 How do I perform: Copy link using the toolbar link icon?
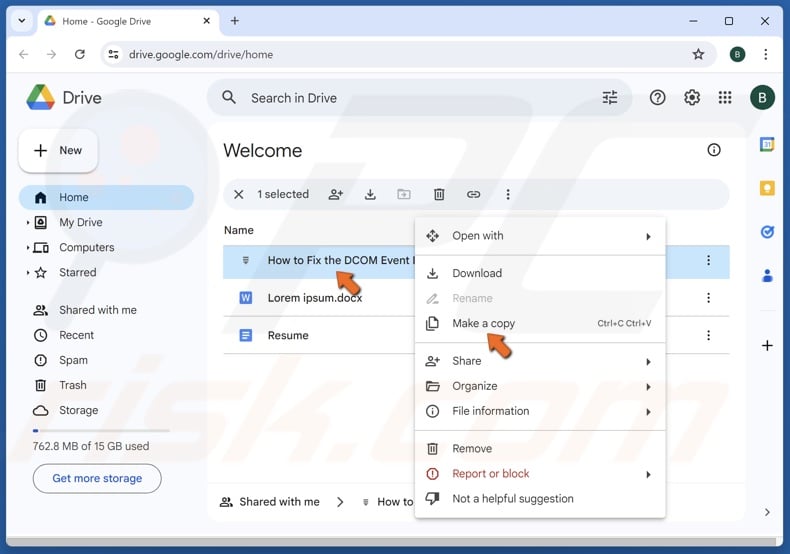(473, 194)
